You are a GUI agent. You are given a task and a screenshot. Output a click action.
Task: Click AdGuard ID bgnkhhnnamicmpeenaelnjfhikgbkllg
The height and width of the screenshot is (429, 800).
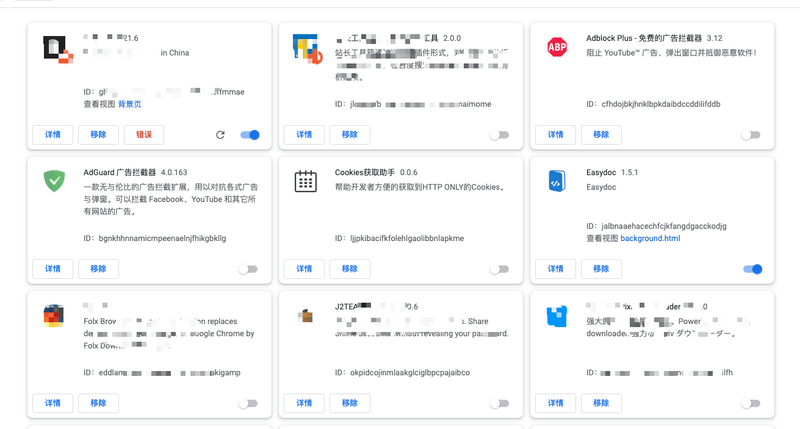coord(162,238)
